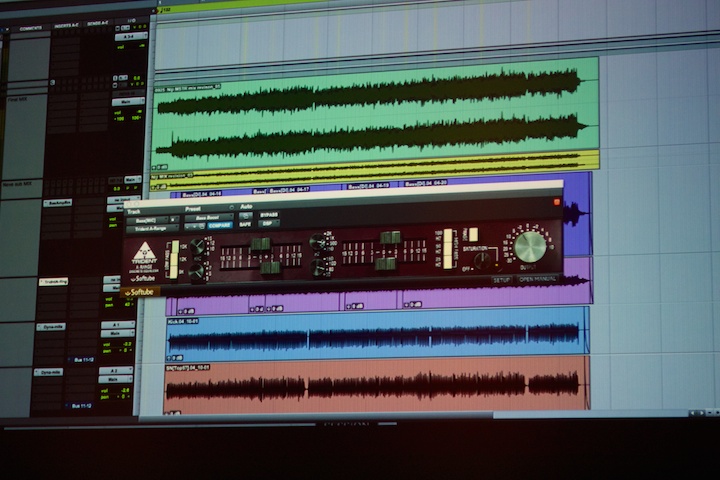Click the Auto header label
Image resolution: width=720 pixels, height=480 pixels.
(246, 207)
